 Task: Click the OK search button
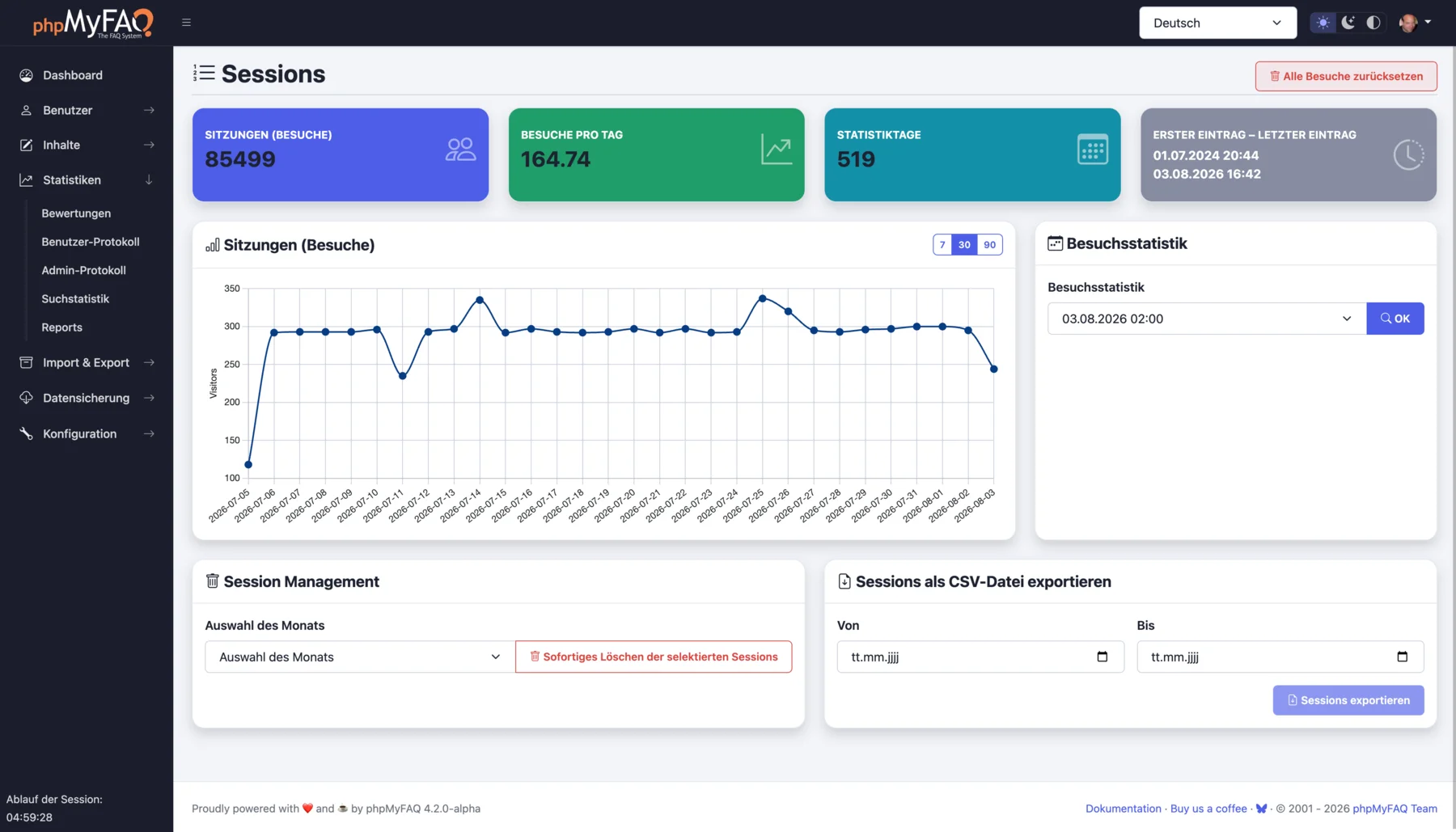pos(1395,319)
